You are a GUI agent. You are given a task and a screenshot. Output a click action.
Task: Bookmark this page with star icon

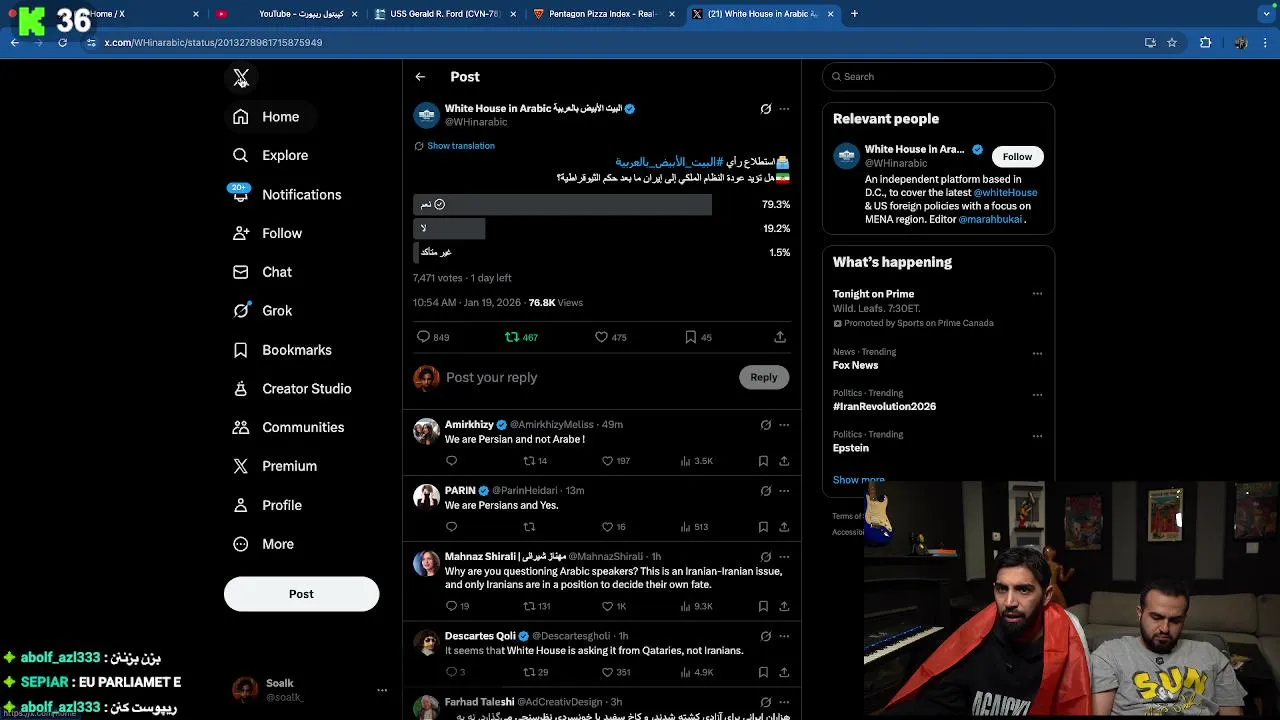[x=1172, y=43]
